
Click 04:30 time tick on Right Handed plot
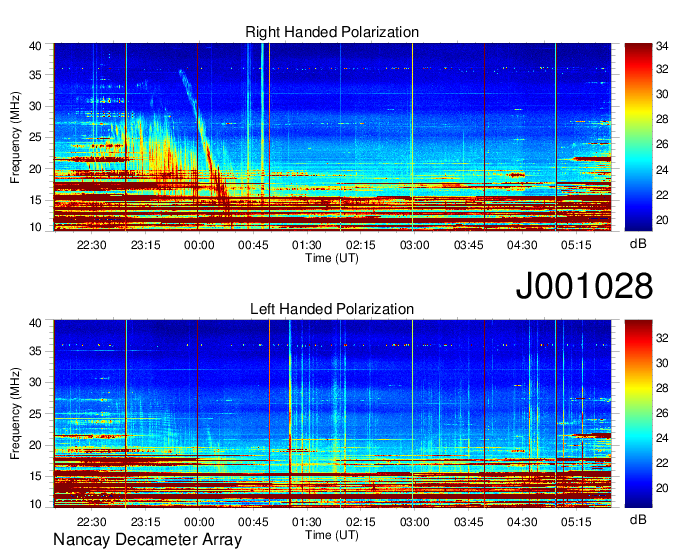(522, 245)
